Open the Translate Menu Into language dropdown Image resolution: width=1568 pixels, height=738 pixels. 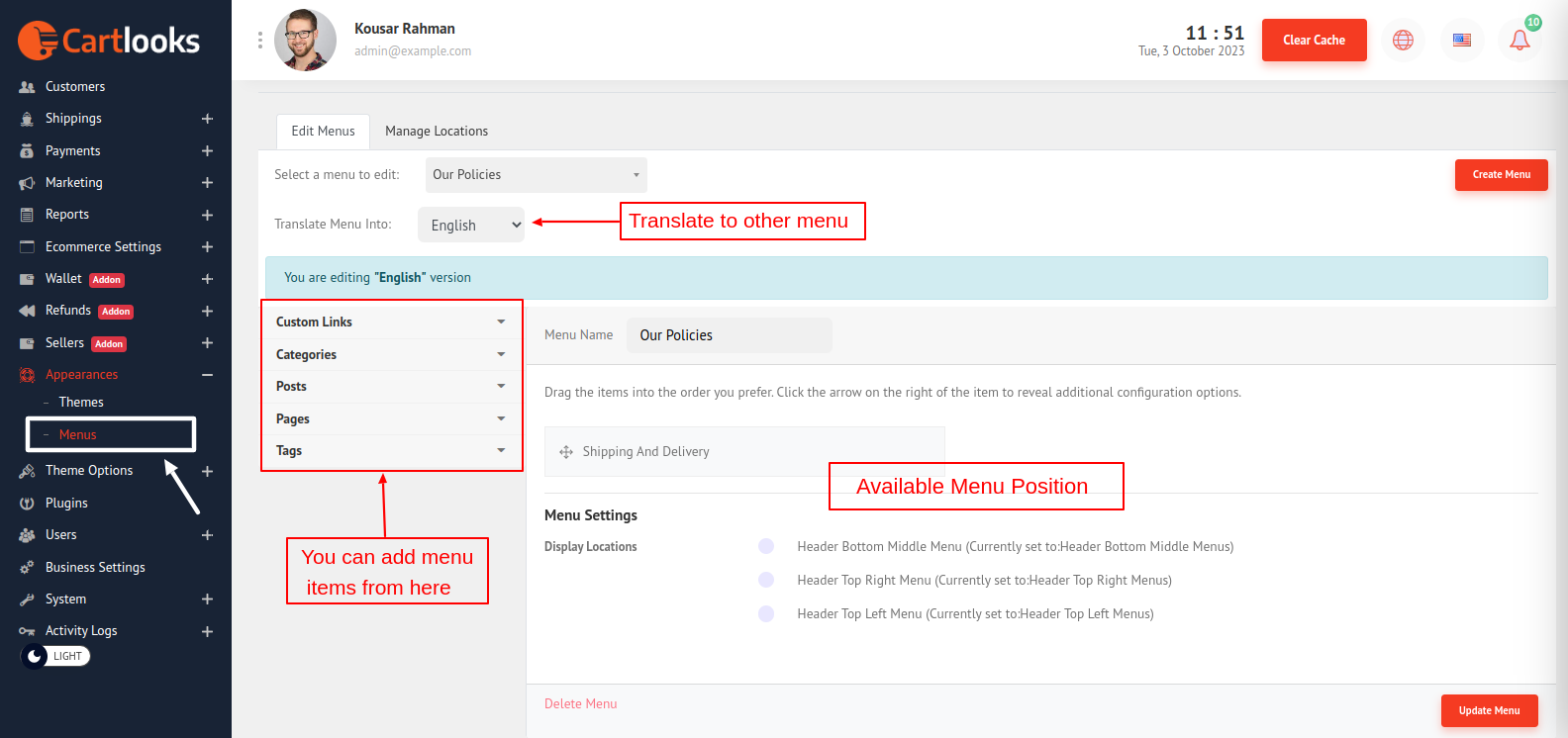coord(471,225)
